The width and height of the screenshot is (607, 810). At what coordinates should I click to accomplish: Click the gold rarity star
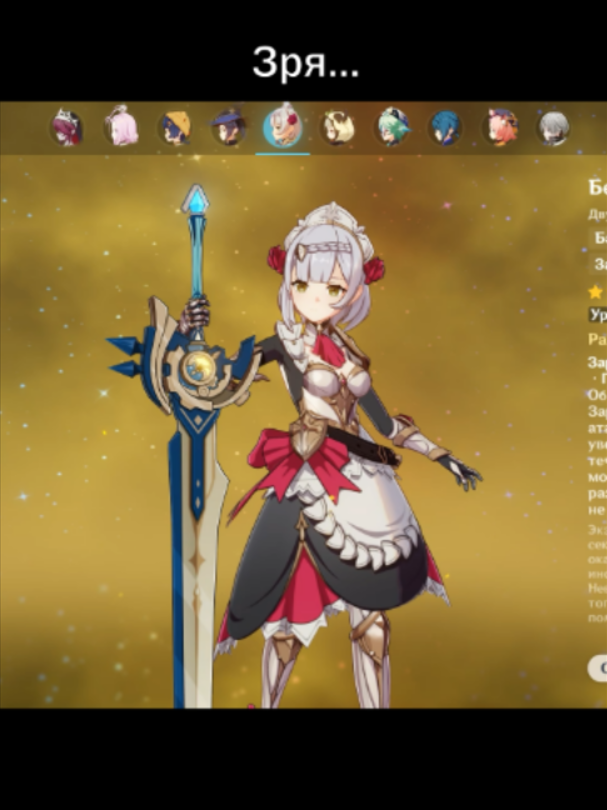pos(596,292)
